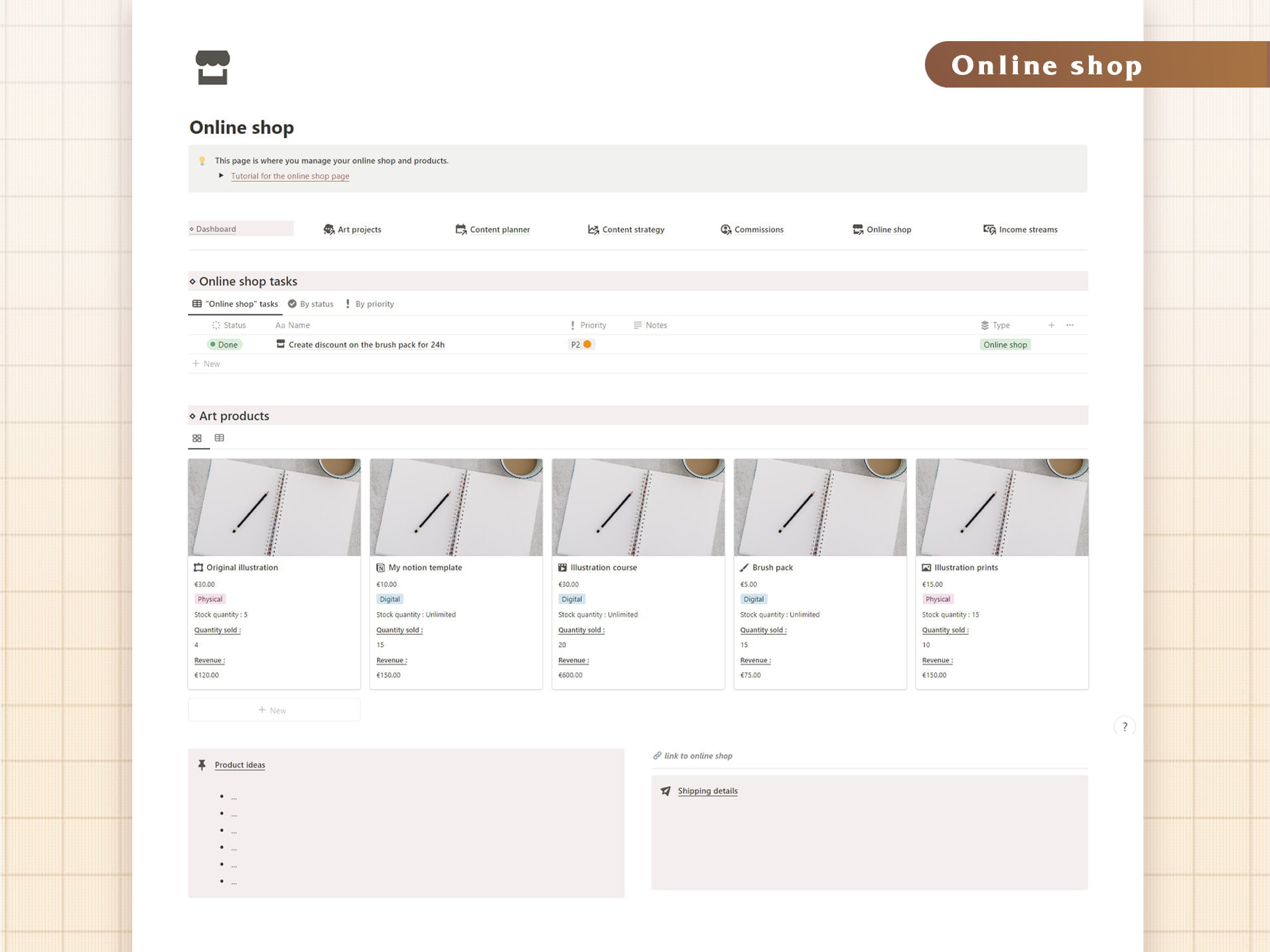Open the table options '...' menu
The height and width of the screenshot is (952, 1270).
pos(1070,325)
